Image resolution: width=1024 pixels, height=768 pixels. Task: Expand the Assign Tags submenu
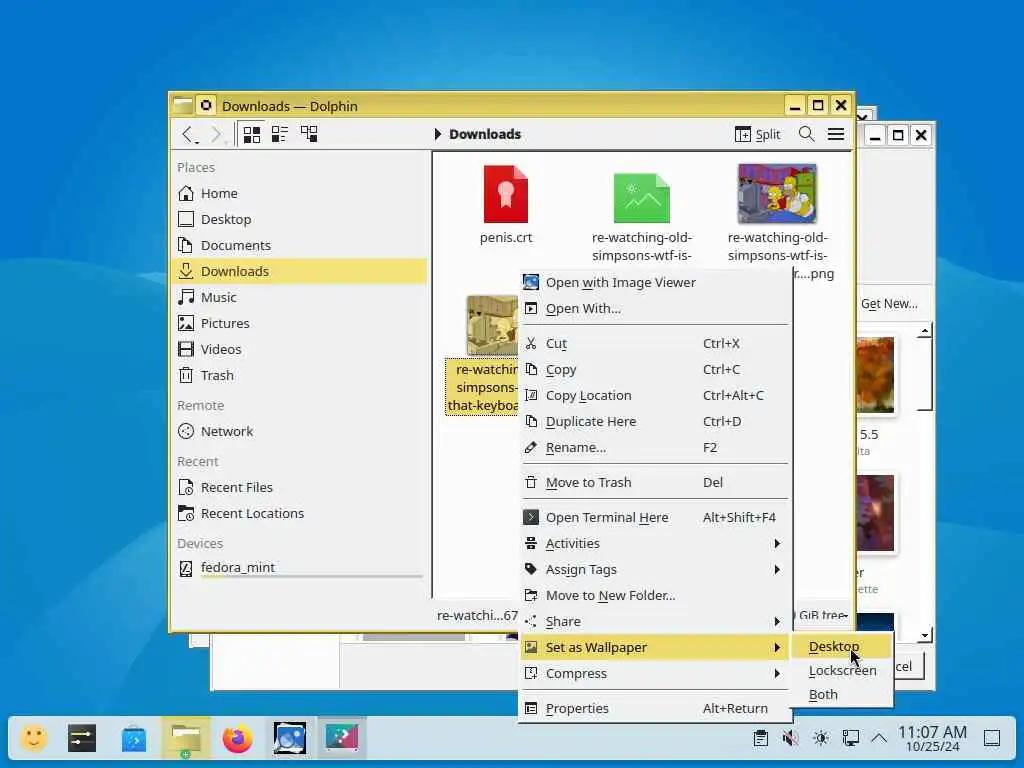point(655,569)
